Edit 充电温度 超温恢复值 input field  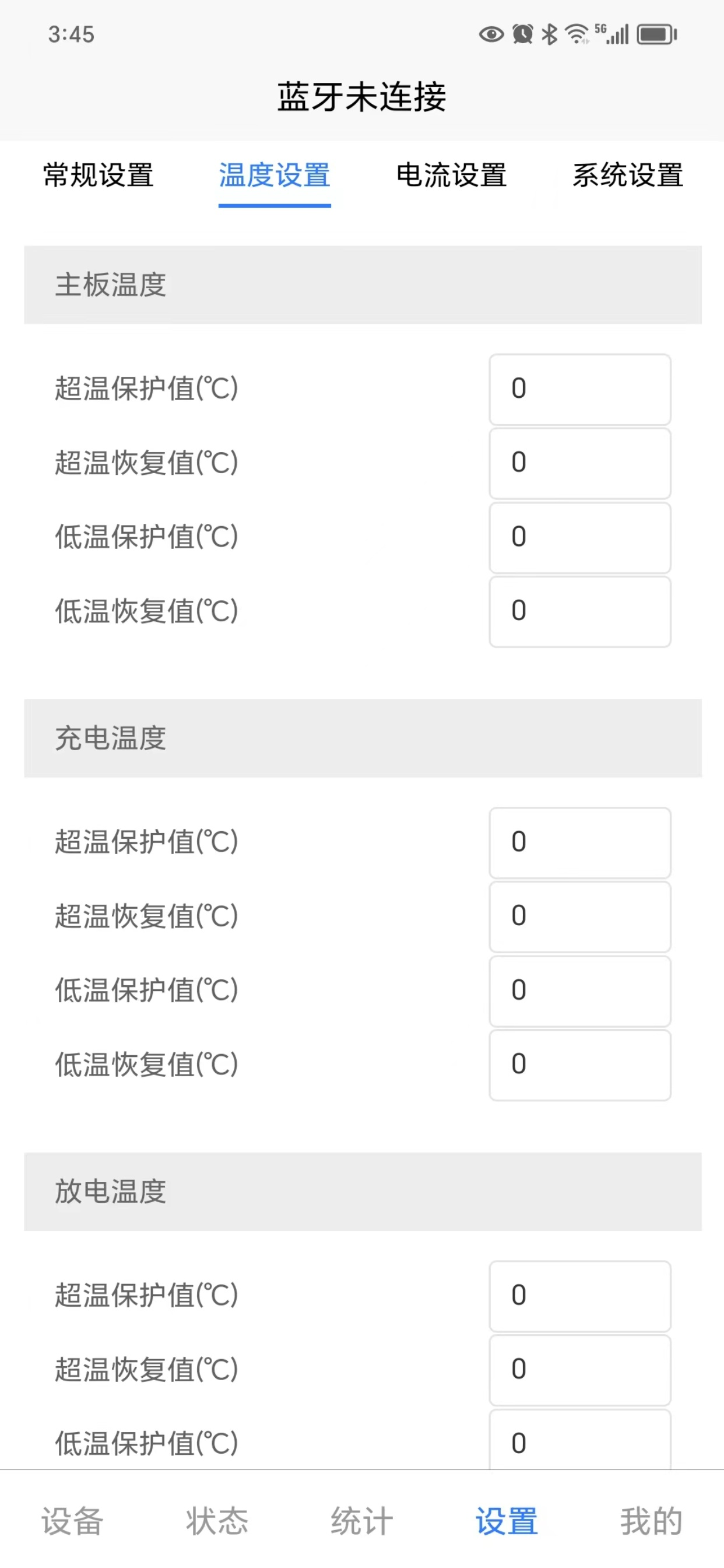[x=580, y=916]
